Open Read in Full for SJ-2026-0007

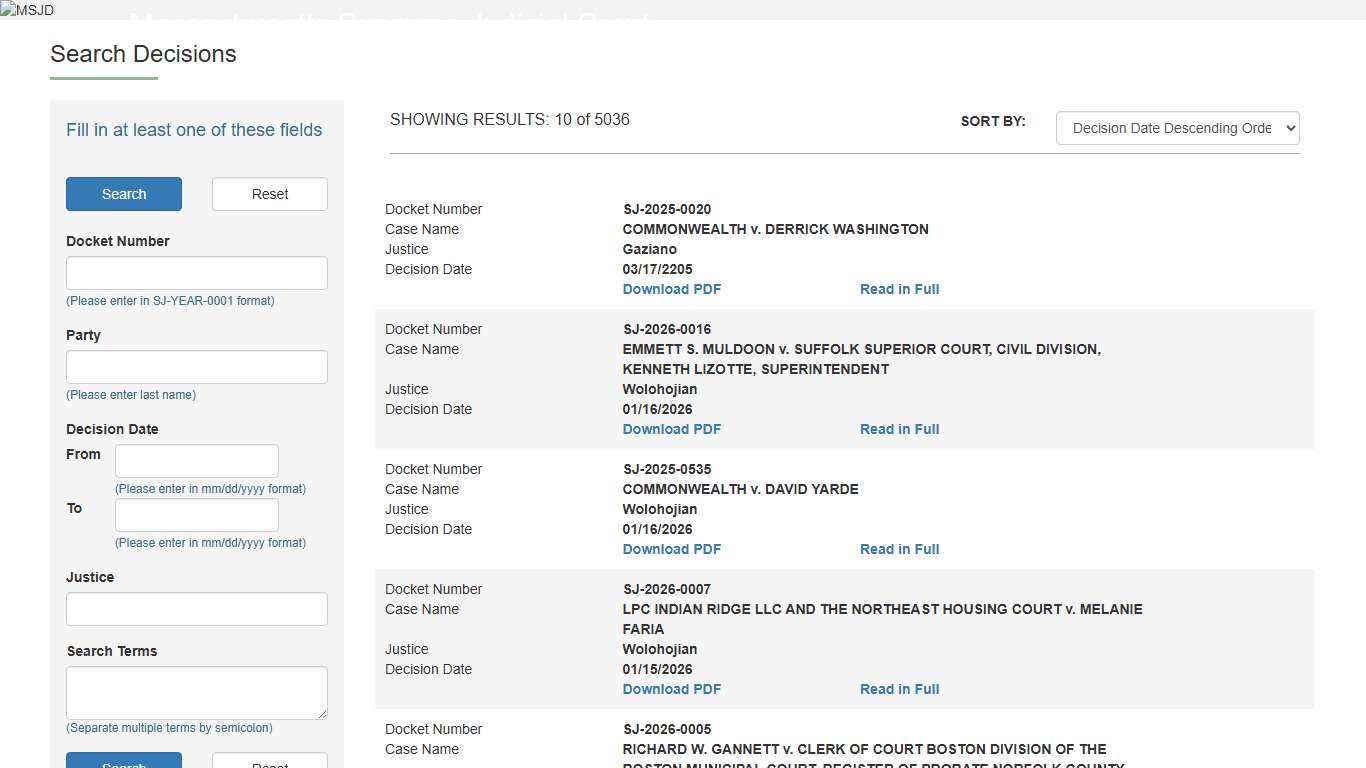click(x=899, y=689)
